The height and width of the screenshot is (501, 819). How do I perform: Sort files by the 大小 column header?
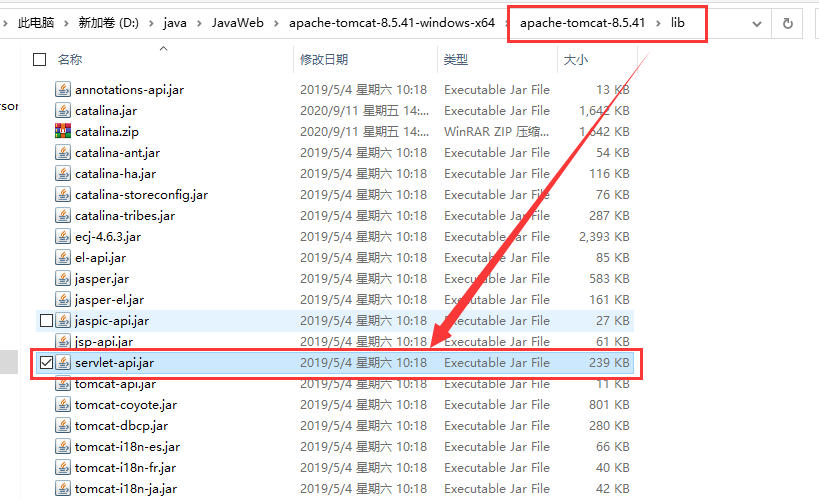pyautogui.click(x=576, y=60)
